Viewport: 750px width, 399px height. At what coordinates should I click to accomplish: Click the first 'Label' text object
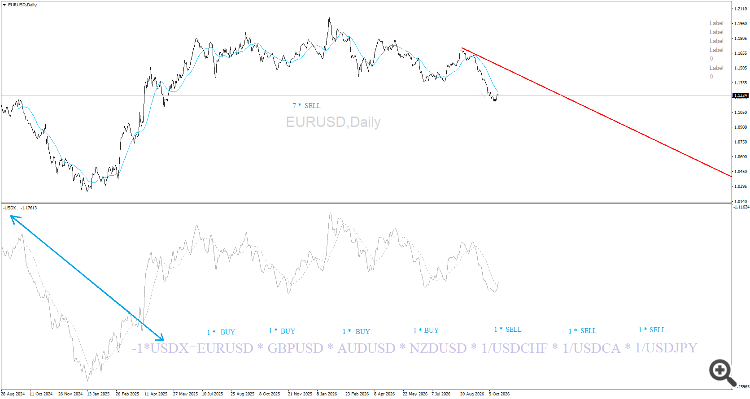pos(716,23)
